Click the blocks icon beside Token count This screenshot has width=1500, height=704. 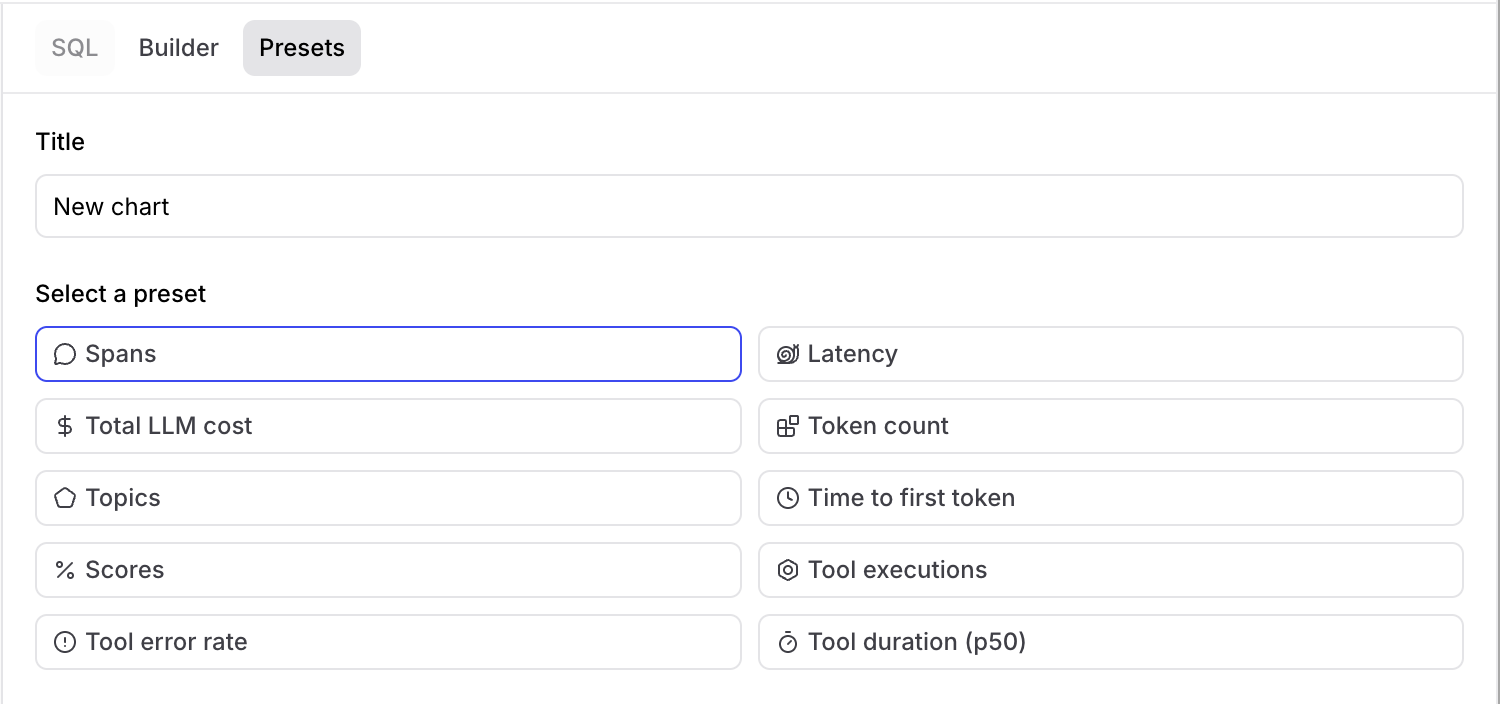tap(788, 426)
